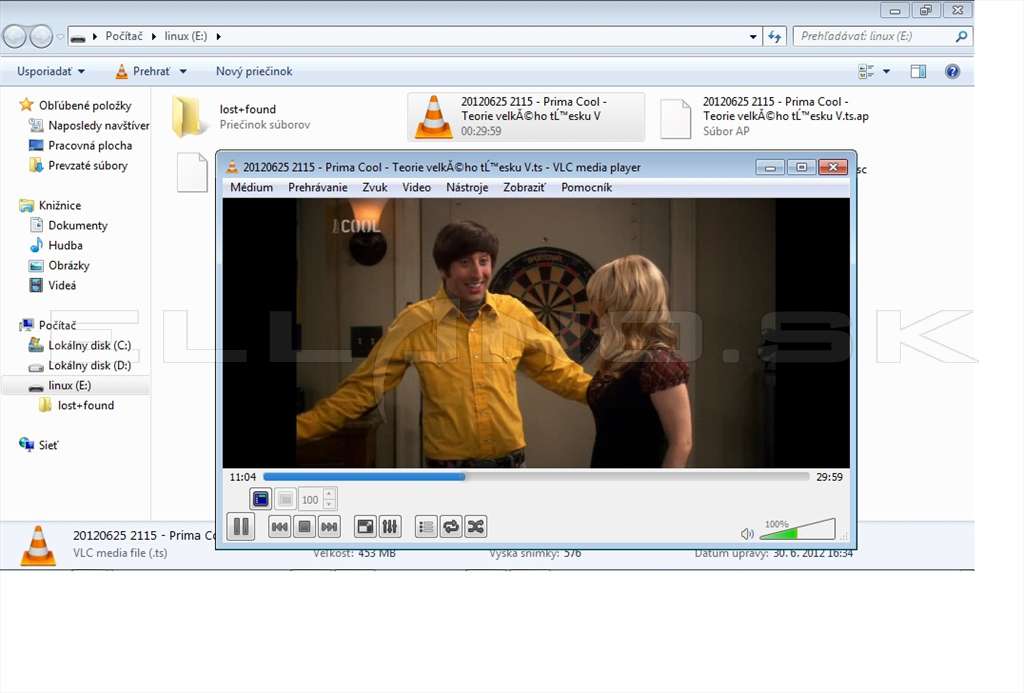The height and width of the screenshot is (693, 1024).
Task: Open the Nástroje menu in VLC
Action: coord(467,187)
